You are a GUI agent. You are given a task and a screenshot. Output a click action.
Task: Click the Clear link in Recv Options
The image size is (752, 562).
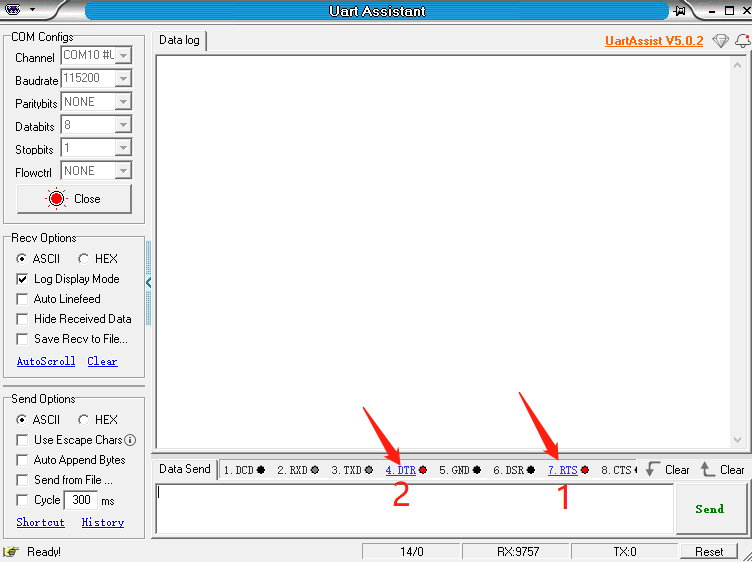point(102,361)
